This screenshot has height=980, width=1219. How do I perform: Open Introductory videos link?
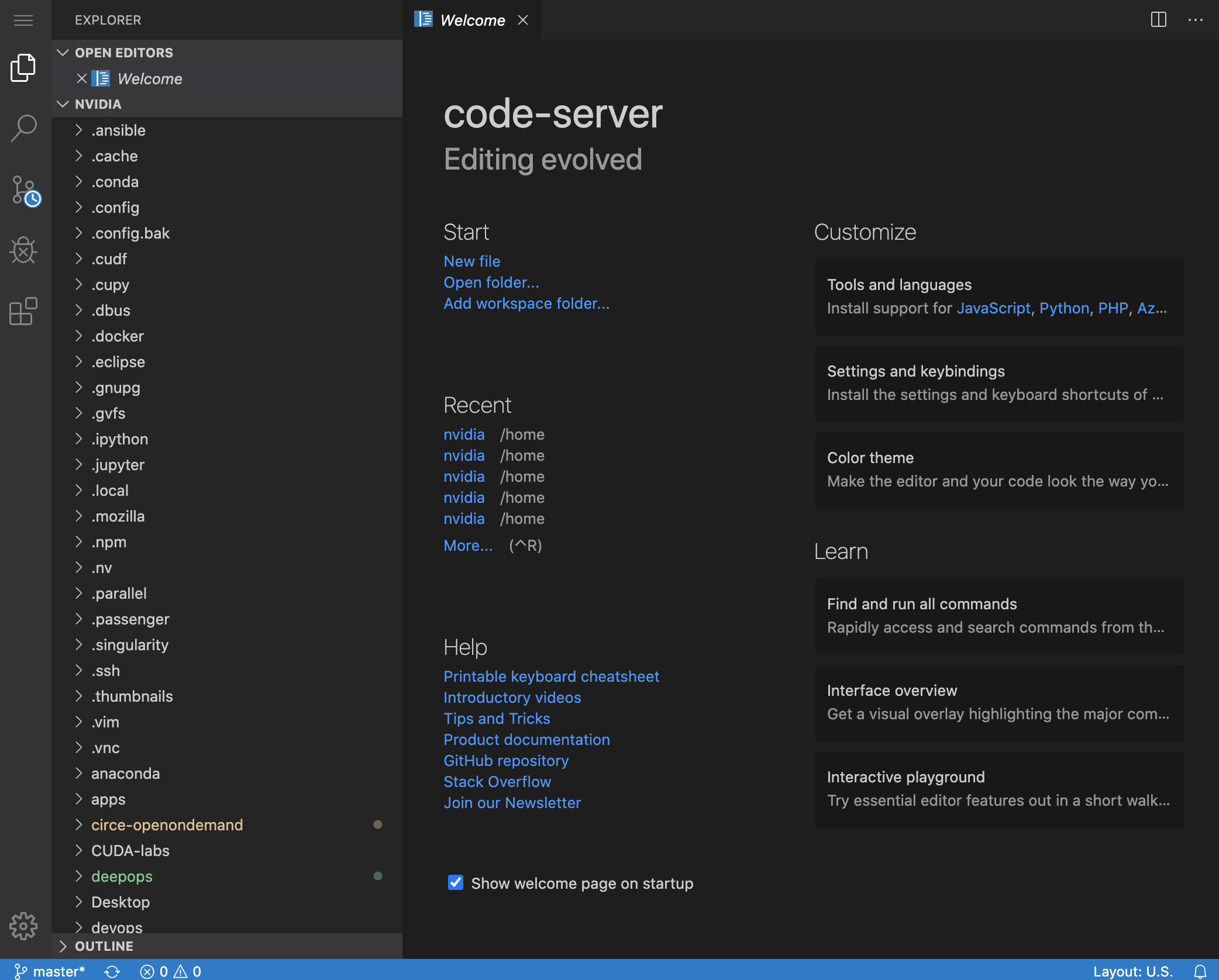[x=512, y=698]
